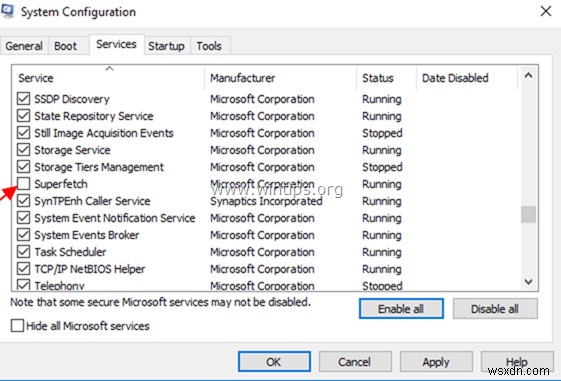Viewport: 561px width, 381px height.
Task: Uncheck the Task Scheduler checkbox
Action: 24,251
